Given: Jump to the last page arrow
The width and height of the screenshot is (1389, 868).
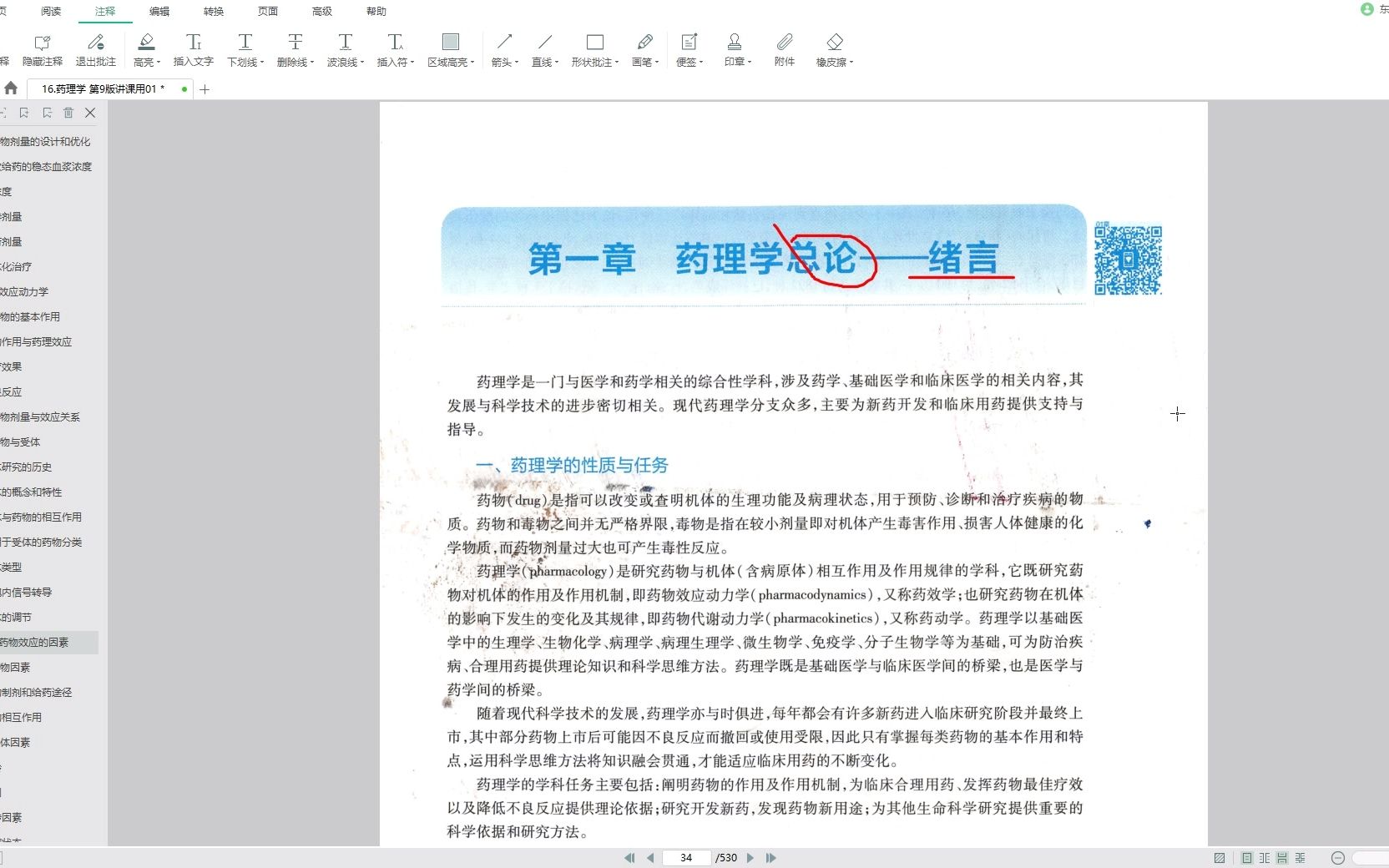Looking at the screenshot, I should click(x=771, y=858).
